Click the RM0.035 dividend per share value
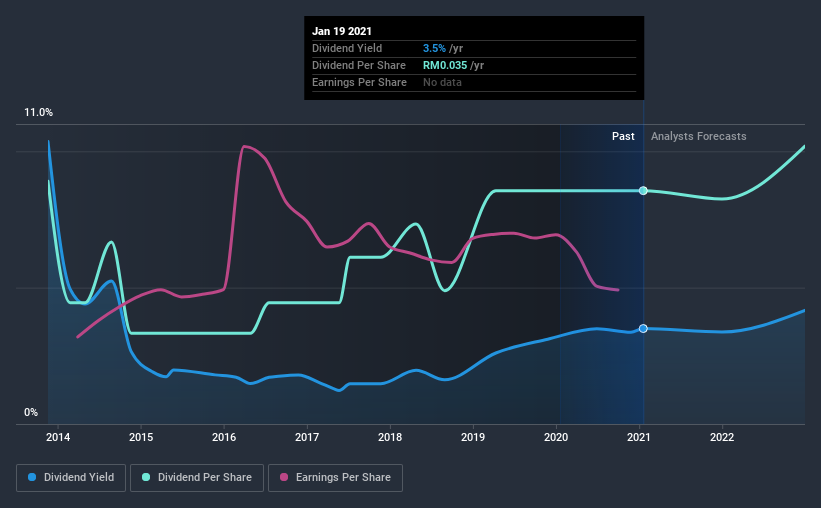 [445, 65]
